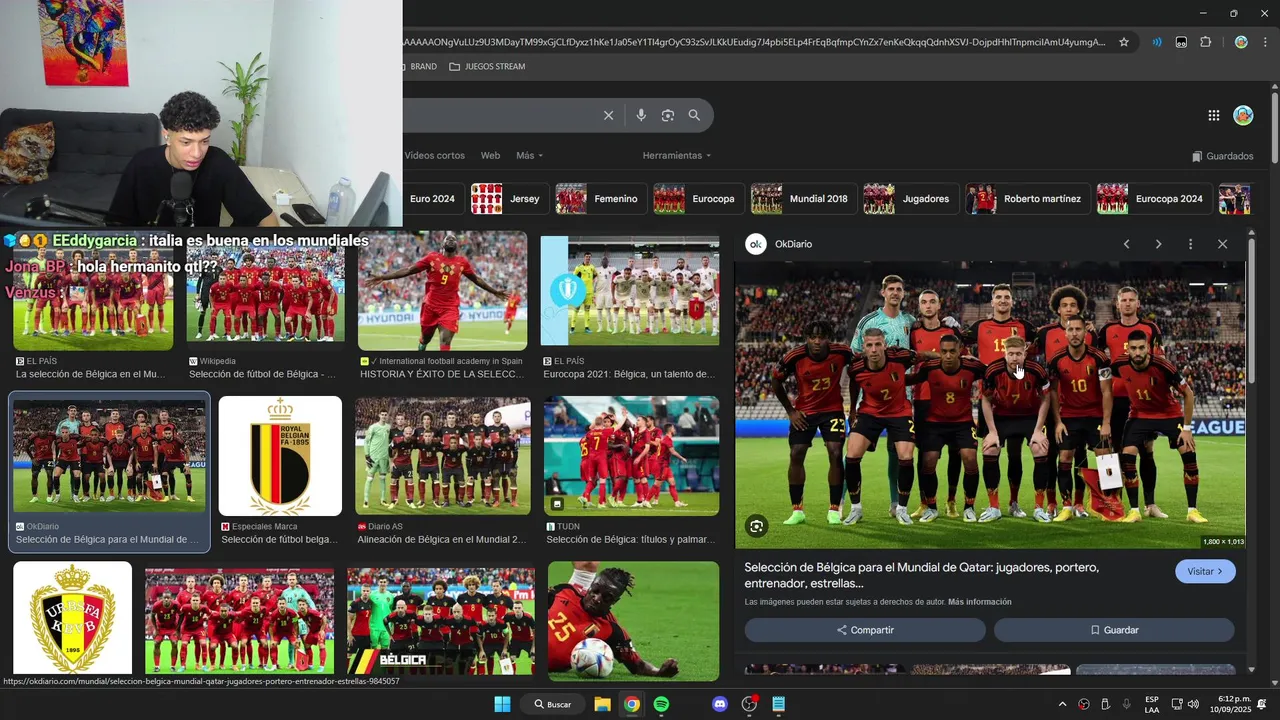Open the Guardados saved collections
Screen dimensions: 1280x720
1222,156
